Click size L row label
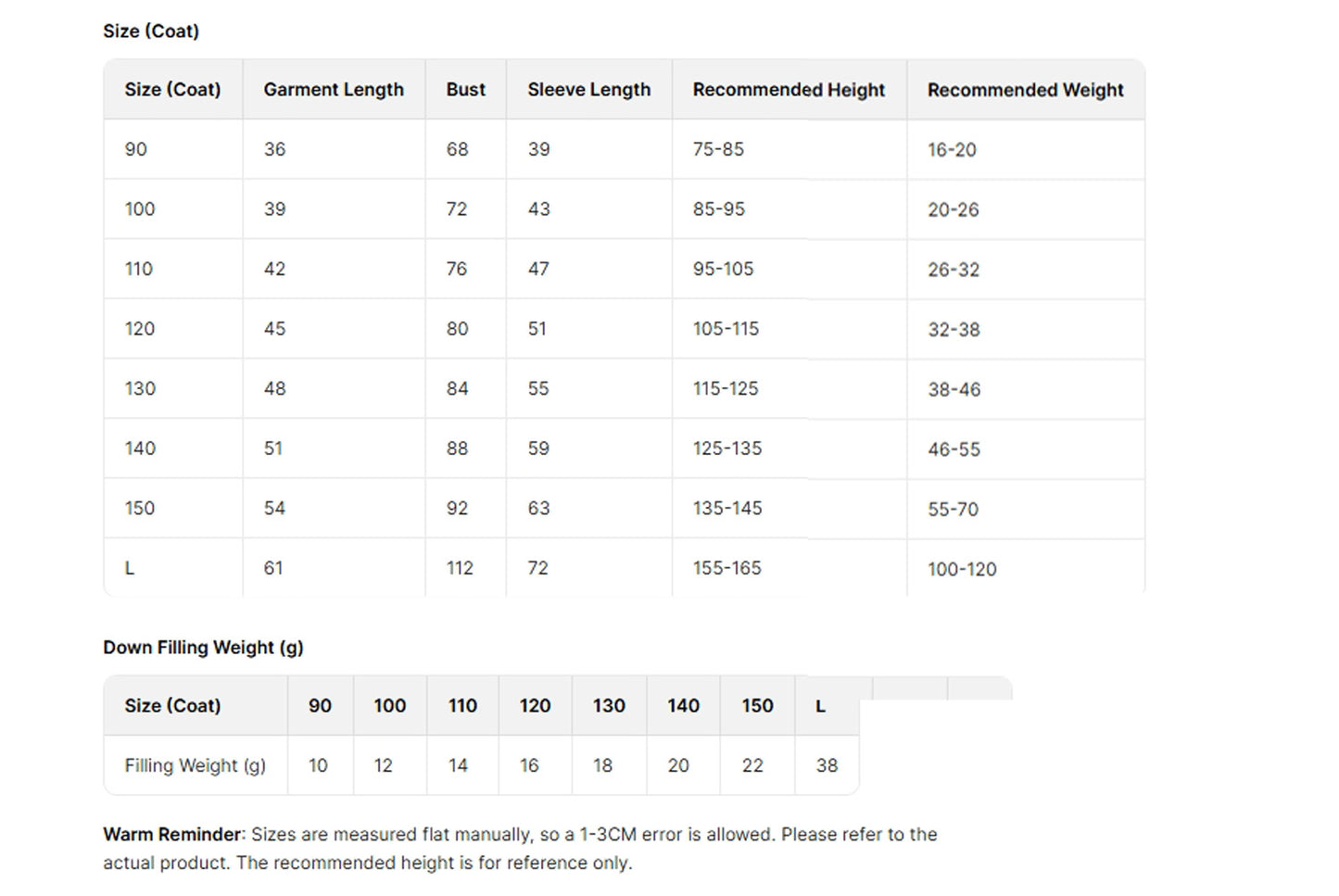1339x896 pixels. point(130,568)
